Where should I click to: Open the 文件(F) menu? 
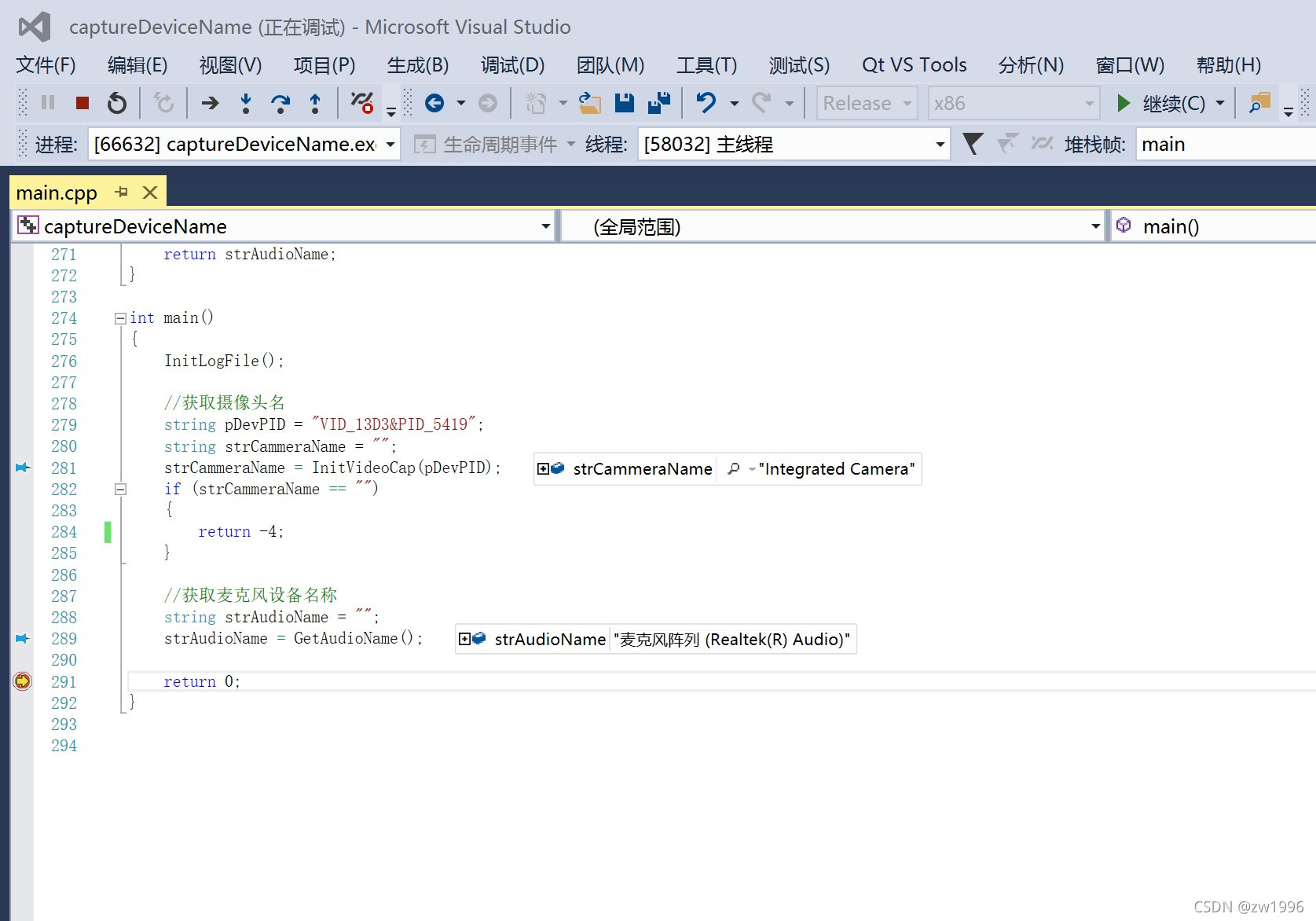46,64
